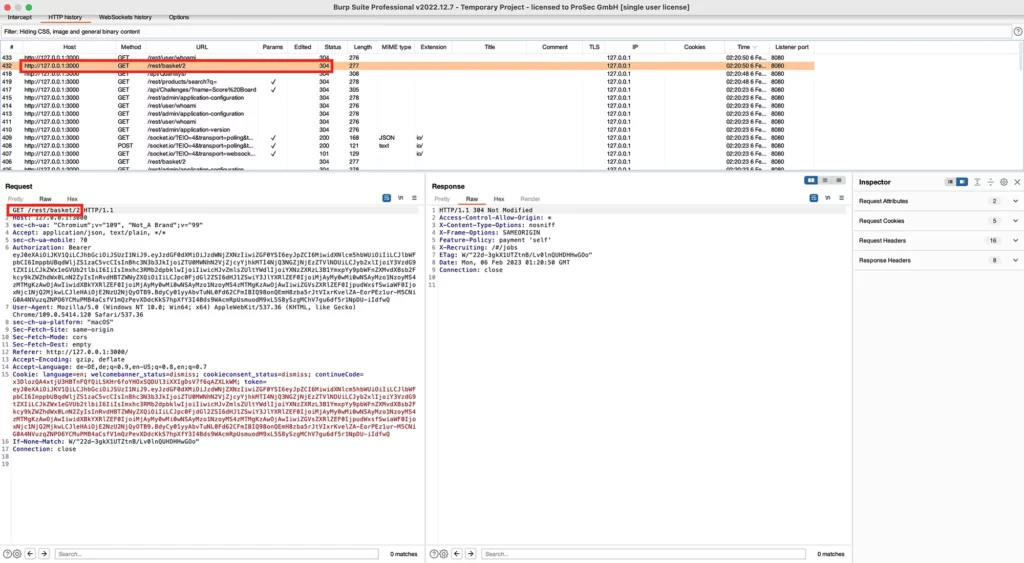The width and height of the screenshot is (1024, 563).
Task: Expand Response Headers section
Action: (x=1015, y=260)
